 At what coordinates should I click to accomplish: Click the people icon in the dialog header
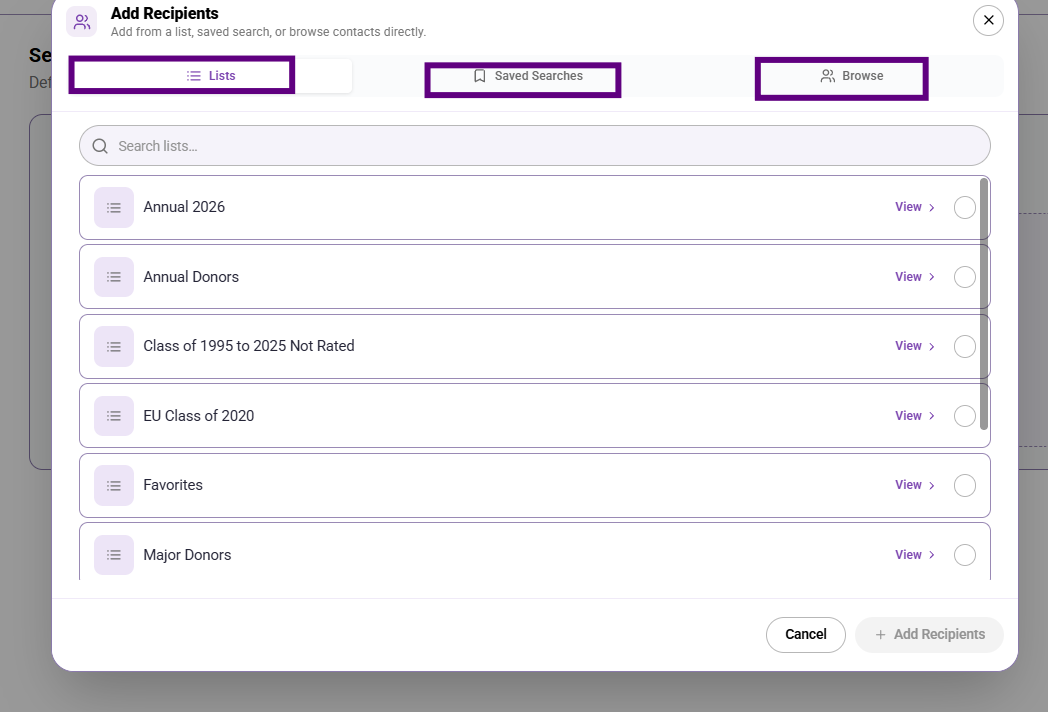(x=82, y=22)
